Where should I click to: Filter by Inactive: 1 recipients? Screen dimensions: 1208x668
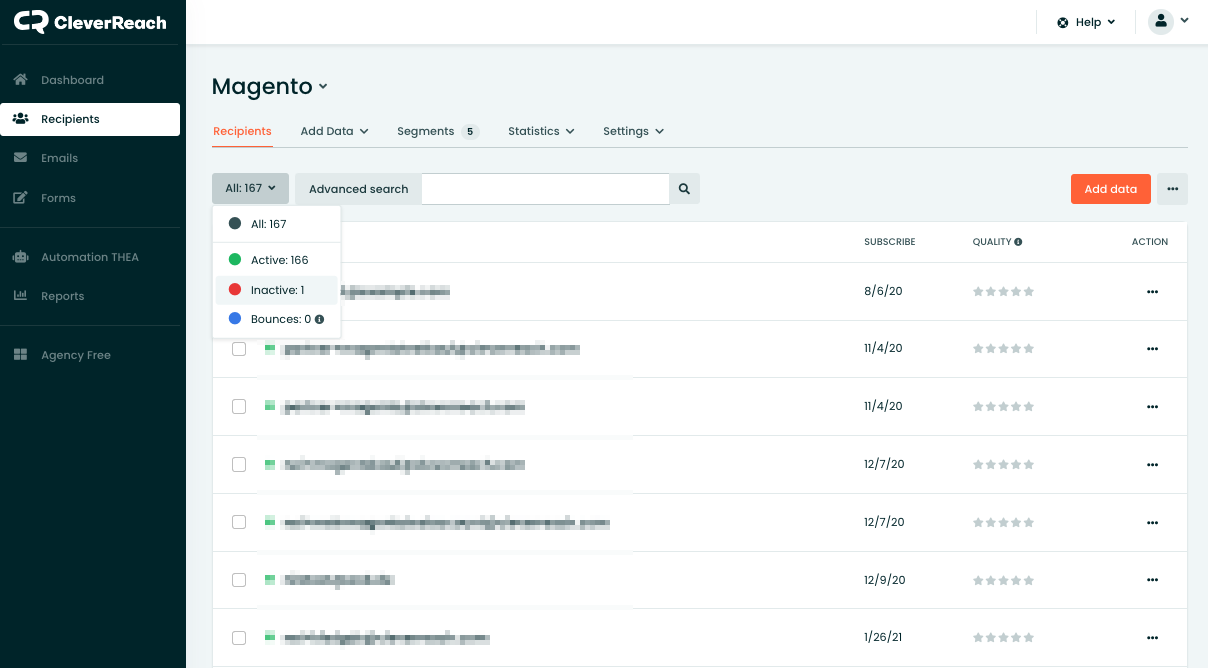(277, 290)
